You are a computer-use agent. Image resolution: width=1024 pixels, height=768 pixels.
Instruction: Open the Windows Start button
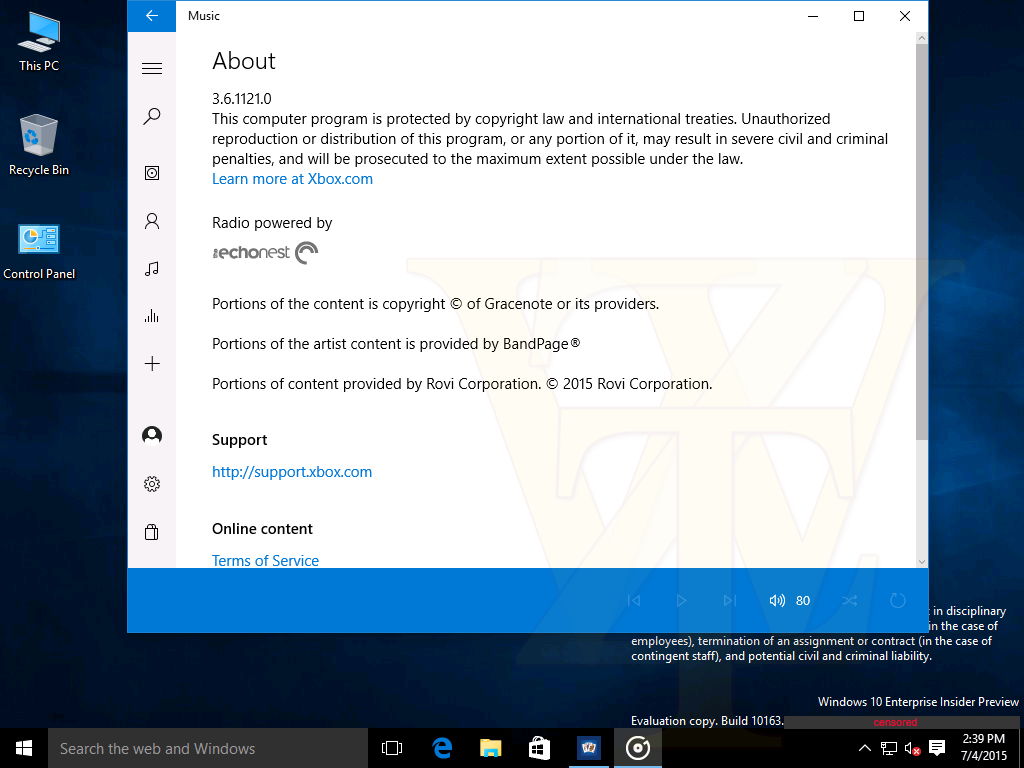pyautogui.click(x=24, y=748)
